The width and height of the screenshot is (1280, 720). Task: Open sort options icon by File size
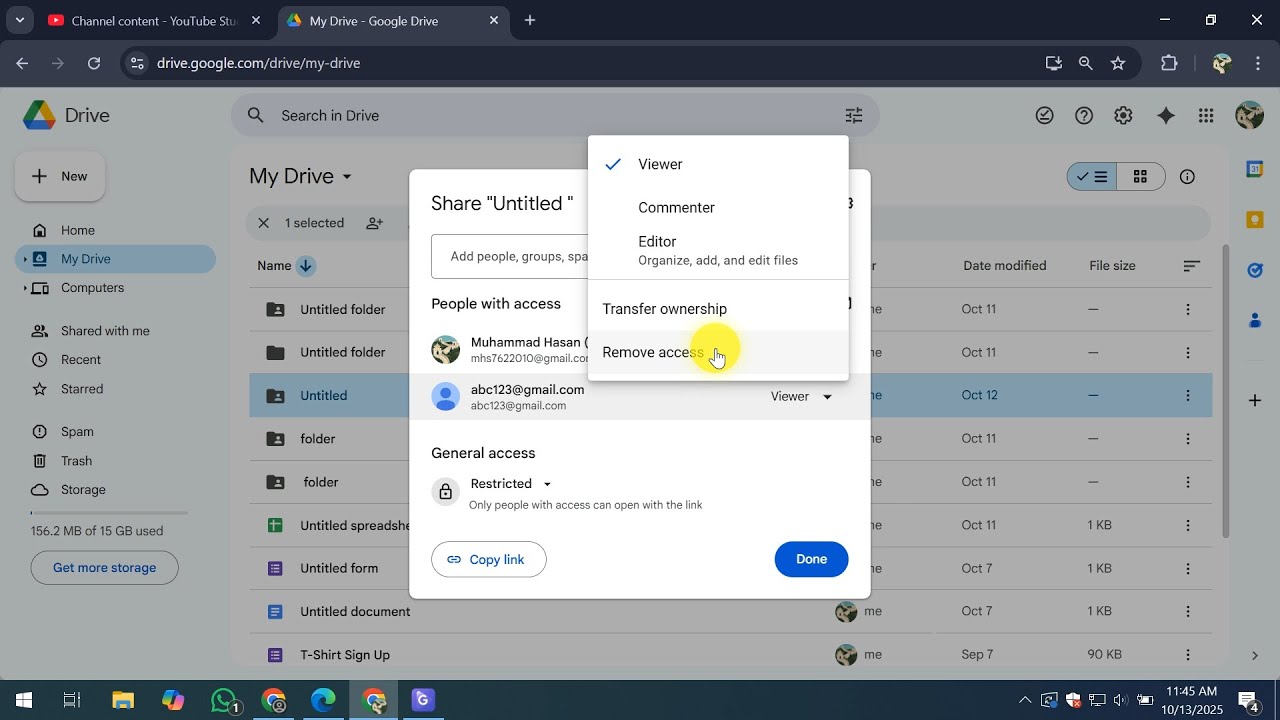1191,266
